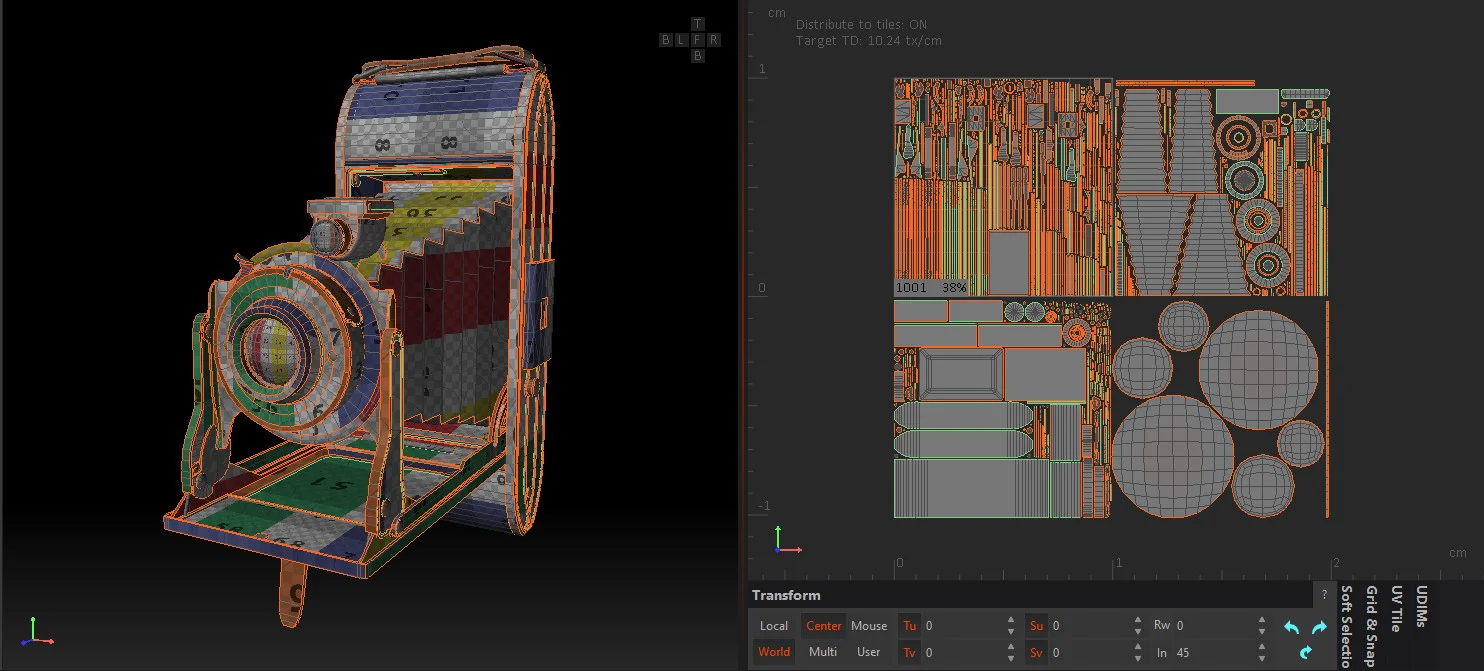1484x671 pixels.
Task: Click the Tv translate button
Action: point(910,652)
